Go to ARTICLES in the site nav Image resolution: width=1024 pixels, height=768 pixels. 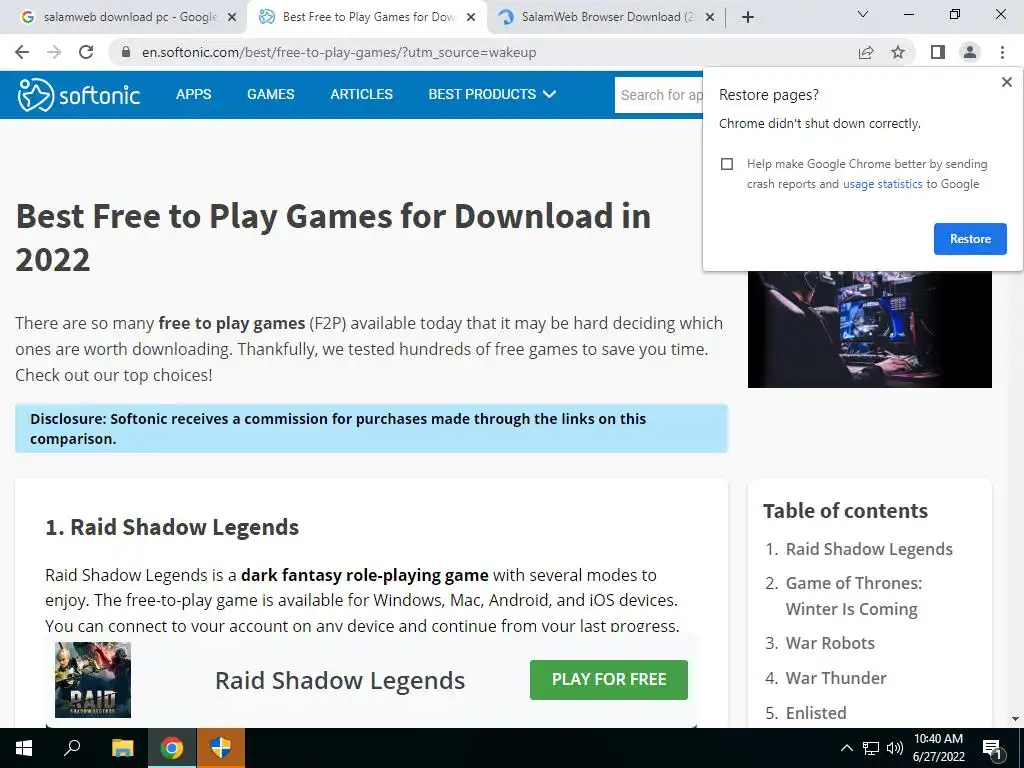coord(361,94)
